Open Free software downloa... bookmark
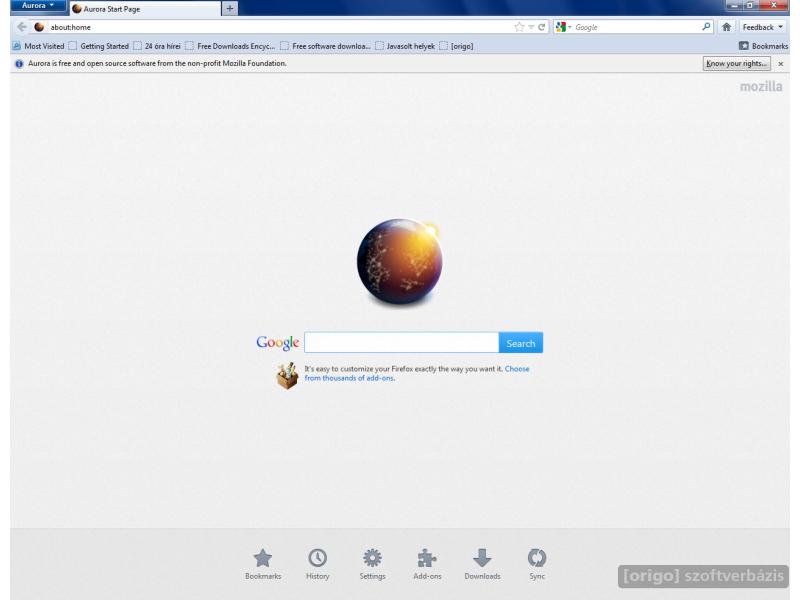 pos(326,46)
